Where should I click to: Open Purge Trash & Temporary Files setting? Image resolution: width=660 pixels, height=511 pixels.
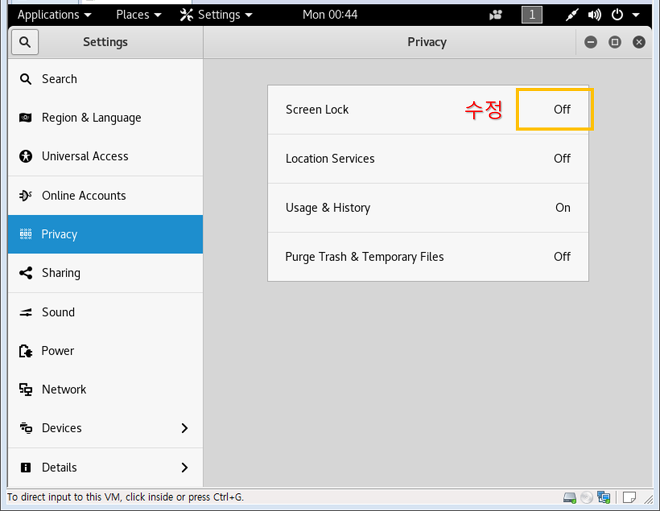(x=428, y=257)
